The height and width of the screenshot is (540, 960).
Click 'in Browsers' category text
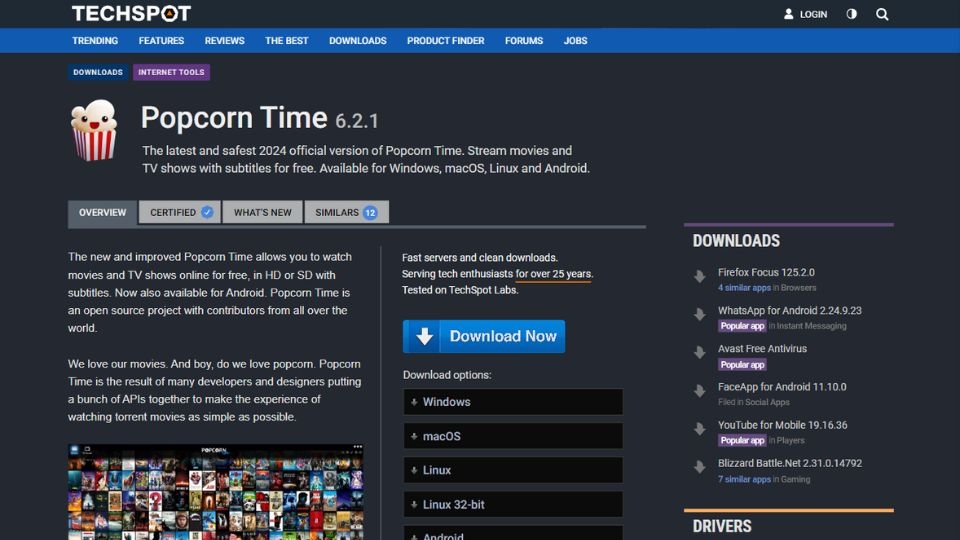(795, 288)
